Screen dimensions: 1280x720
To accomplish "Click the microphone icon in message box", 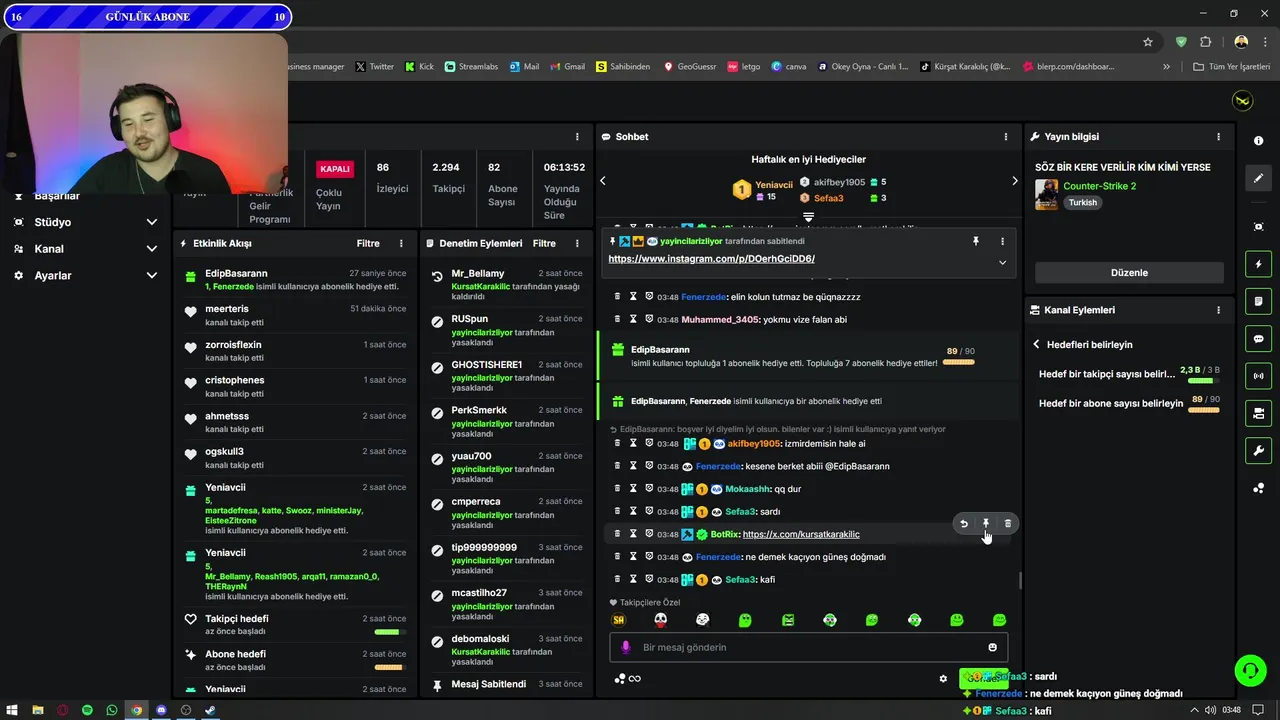I will pos(626,647).
